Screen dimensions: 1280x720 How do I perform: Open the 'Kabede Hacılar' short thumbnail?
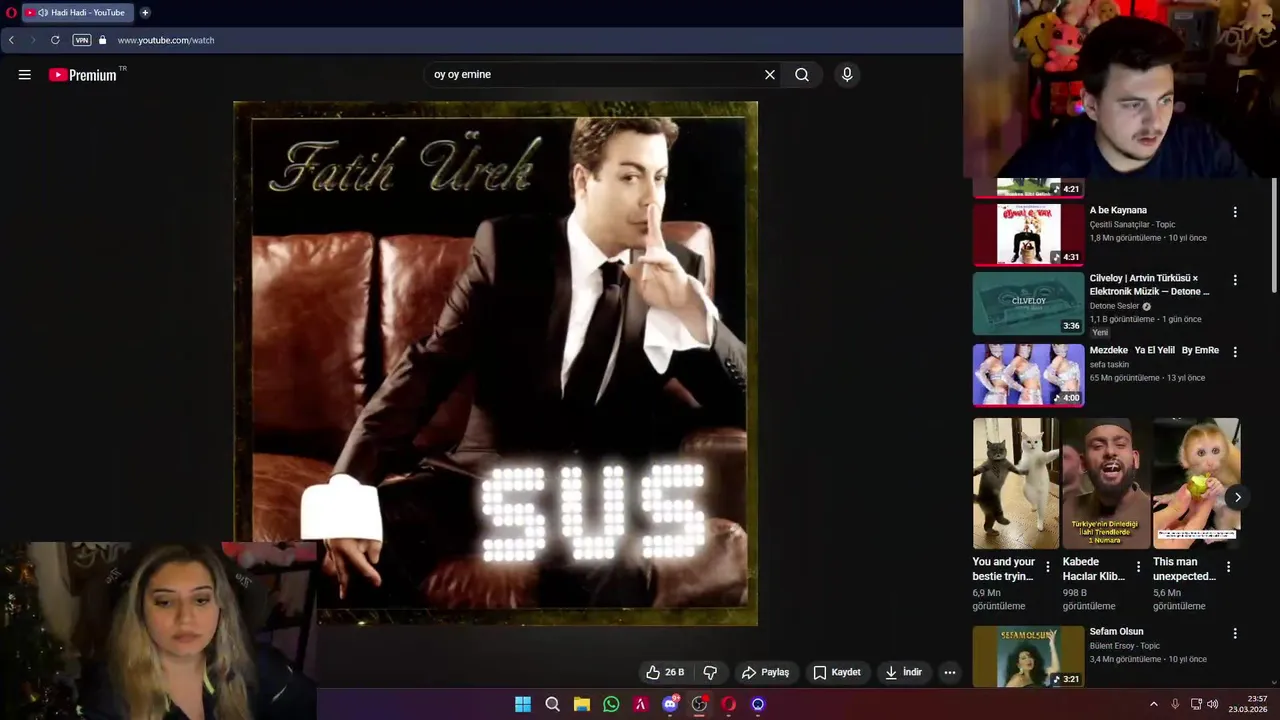[1106, 483]
